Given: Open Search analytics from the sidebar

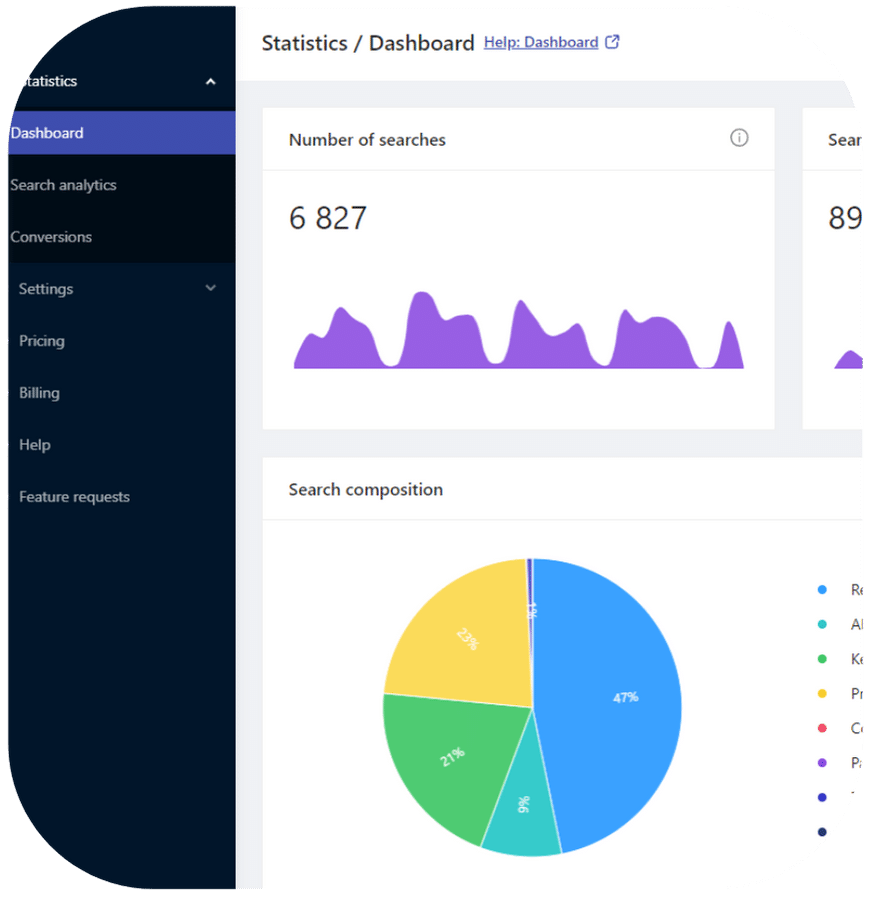Looking at the screenshot, I should [62, 184].
